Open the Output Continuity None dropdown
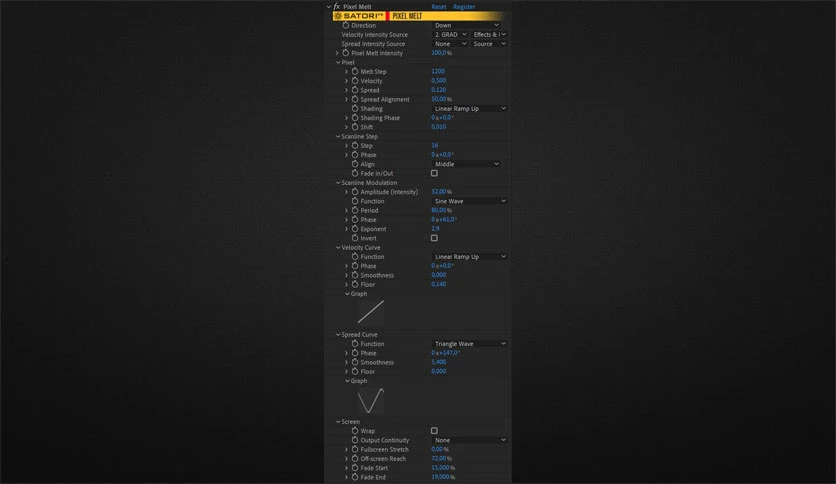This screenshot has height=484, width=836. point(469,440)
